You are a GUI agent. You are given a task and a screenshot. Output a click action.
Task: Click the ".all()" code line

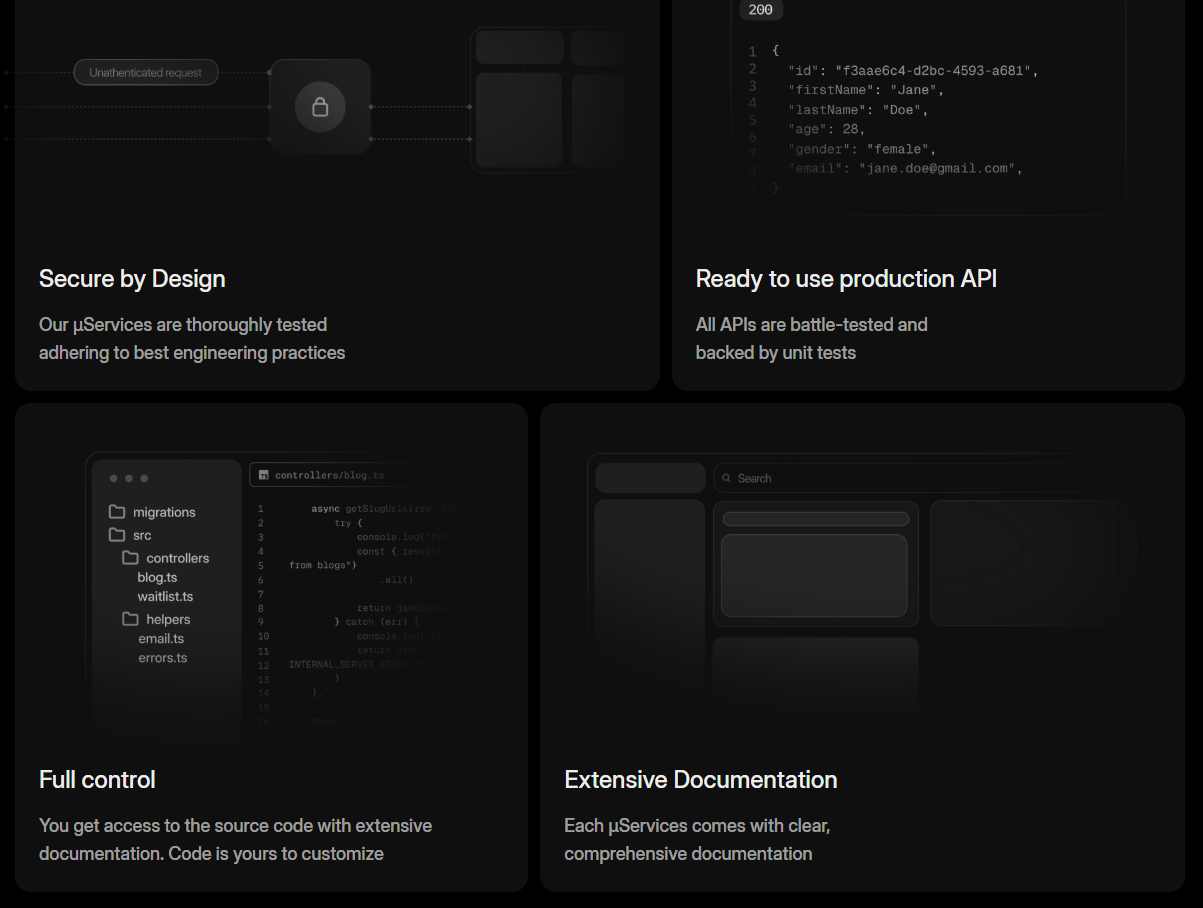(x=396, y=579)
